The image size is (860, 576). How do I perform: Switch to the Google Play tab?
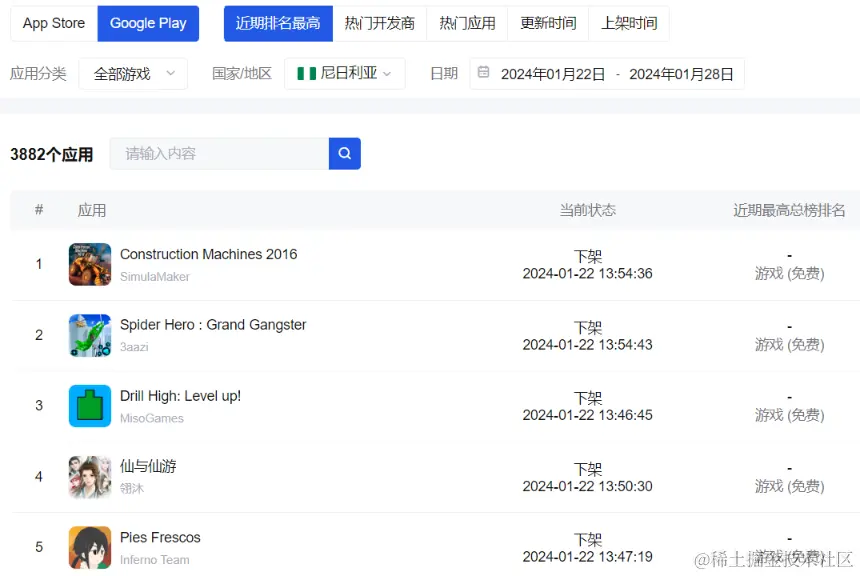(148, 24)
